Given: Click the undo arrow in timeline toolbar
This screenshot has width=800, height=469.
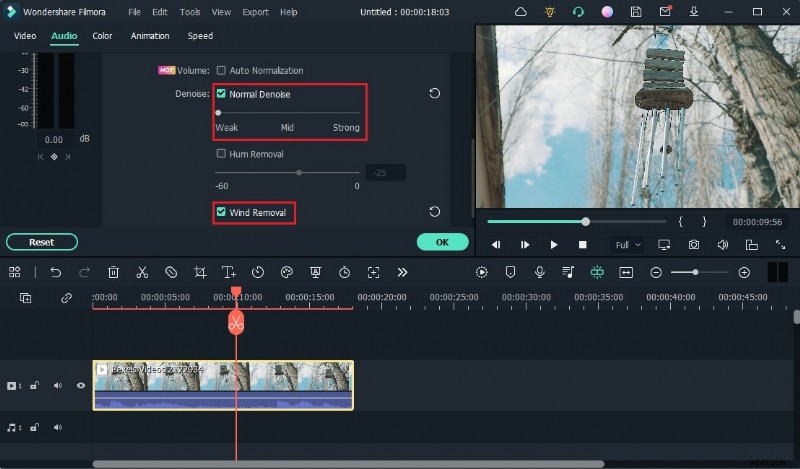Looking at the screenshot, I should point(56,272).
